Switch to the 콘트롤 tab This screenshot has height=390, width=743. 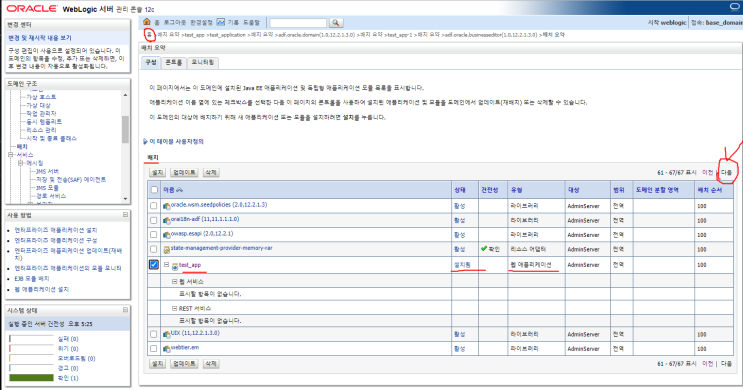click(173, 63)
